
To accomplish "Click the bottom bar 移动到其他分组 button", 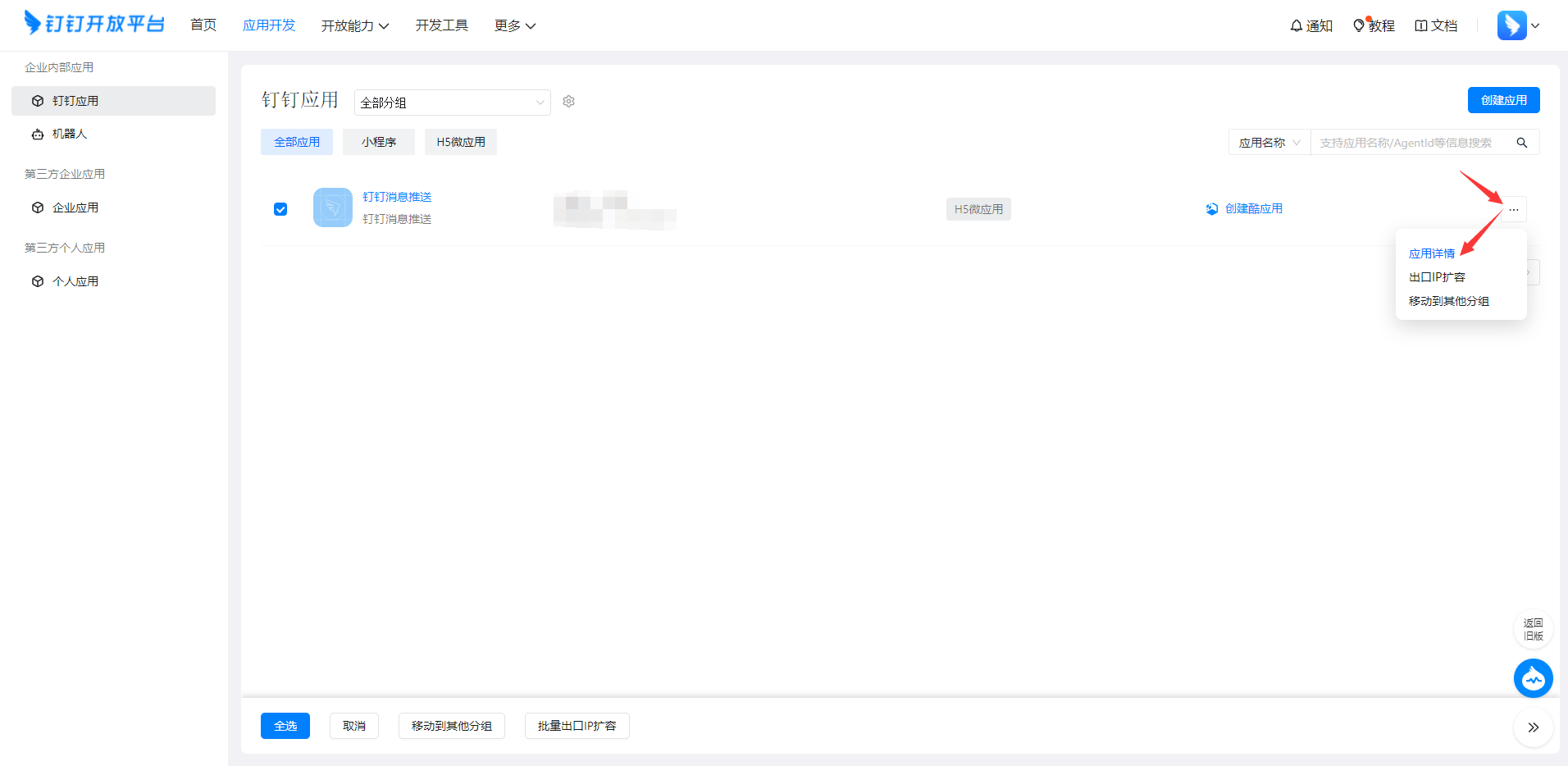I will pyautogui.click(x=452, y=726).
